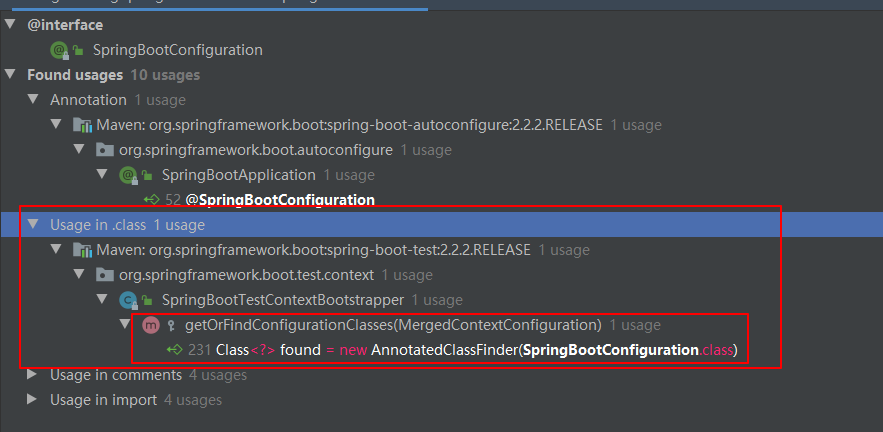The height and width of the screenshot is (432, 883).
Task: Click the SpringBootTestContextBootstrapper class icon
Action: pyautogui.click(x=128, y=300)
